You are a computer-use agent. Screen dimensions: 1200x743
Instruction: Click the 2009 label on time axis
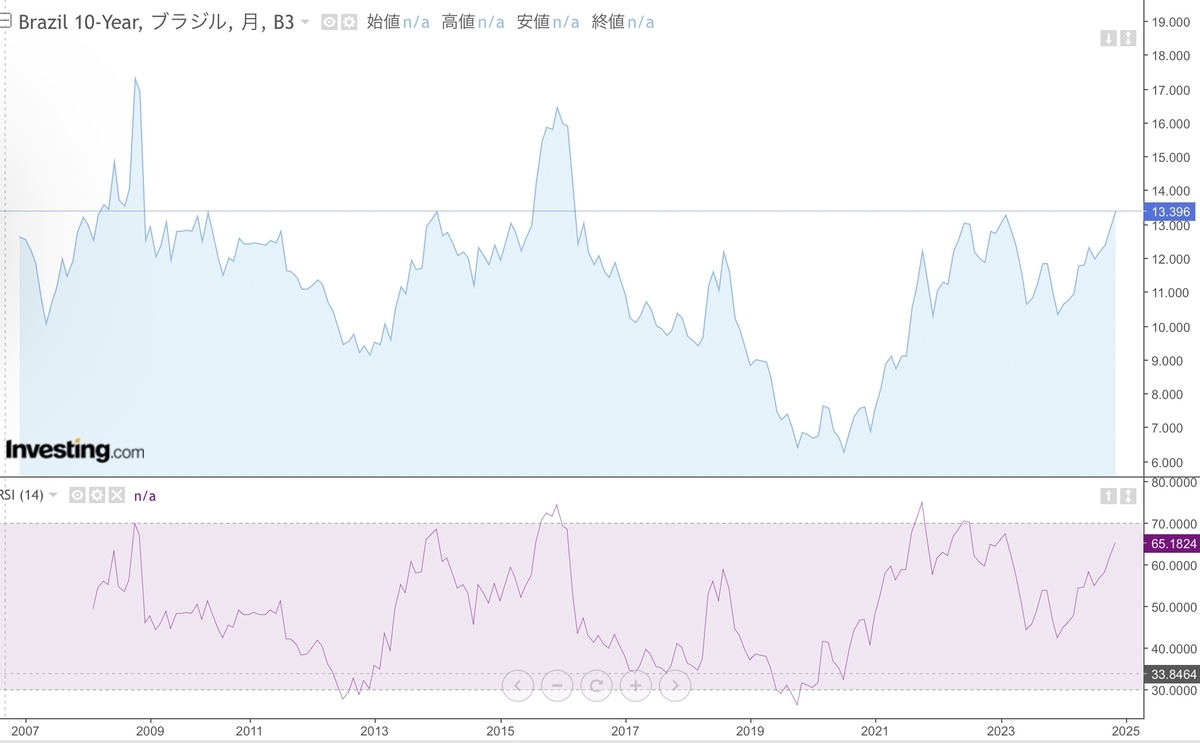point(151,730)
